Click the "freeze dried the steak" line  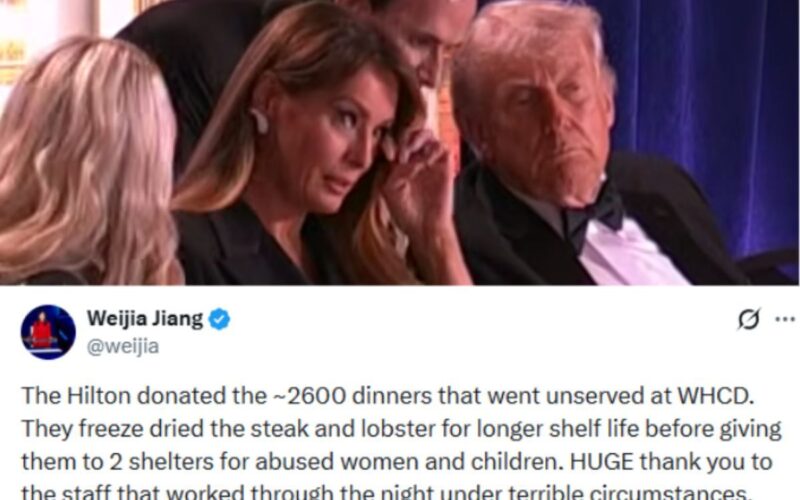coord(401,429)
